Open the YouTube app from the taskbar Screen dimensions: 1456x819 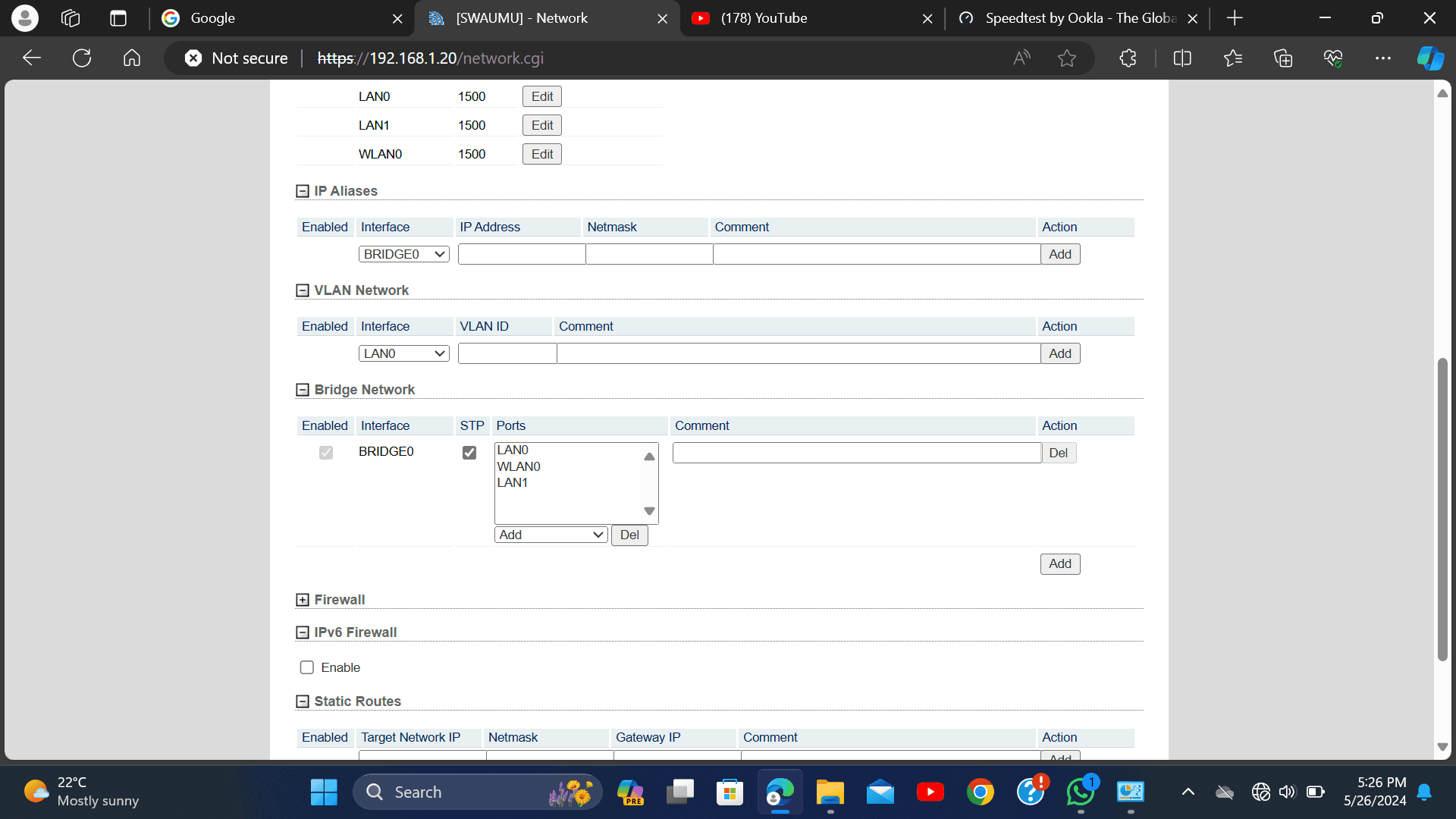[930, 792]
